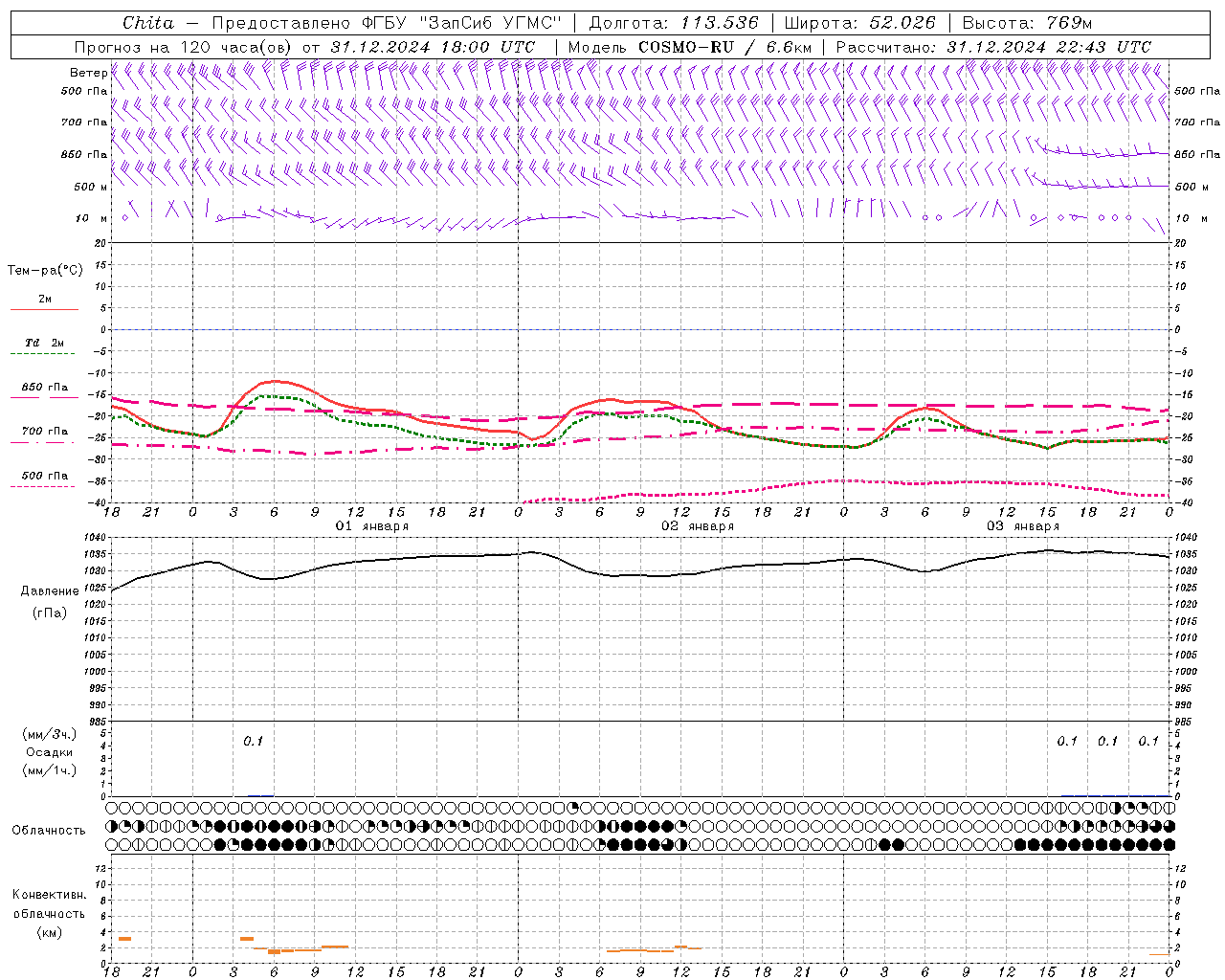The width and height of the screenshot is (1225, 980).
Task: Click the "Конвективн." convective cloud label
Action: [49, 895]
